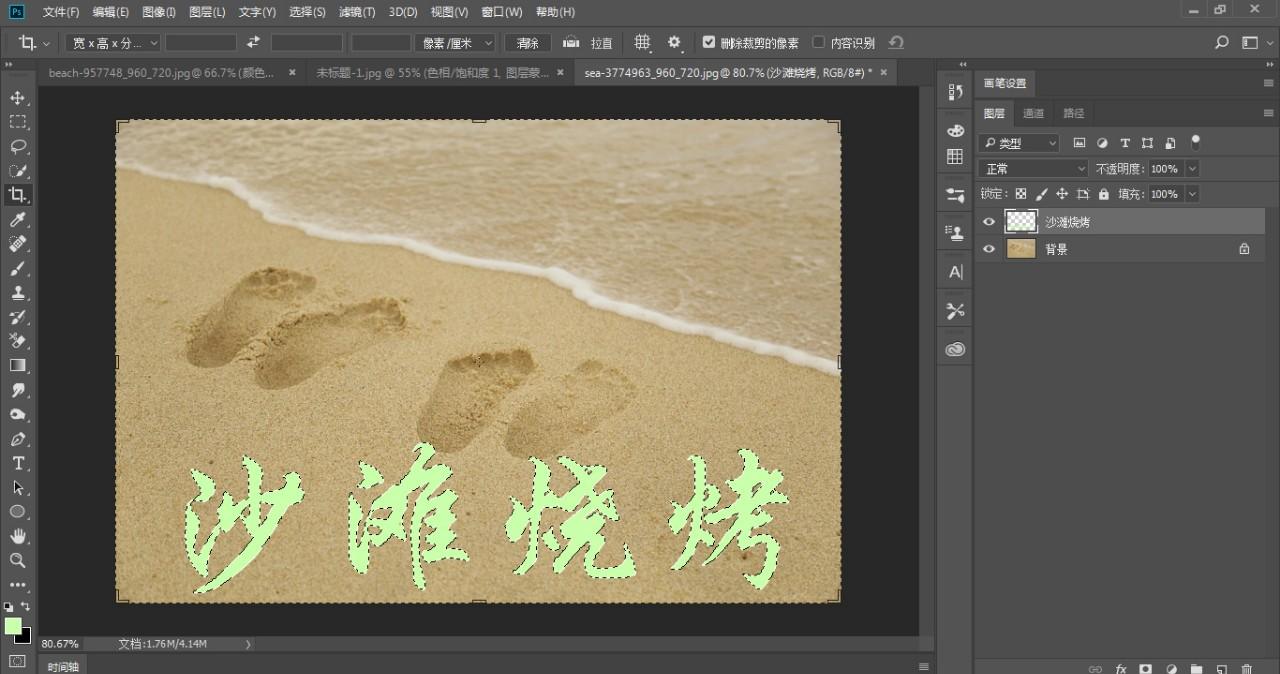Switch to the beach-957748_960_720.jpg document tab

pos(162,73)
